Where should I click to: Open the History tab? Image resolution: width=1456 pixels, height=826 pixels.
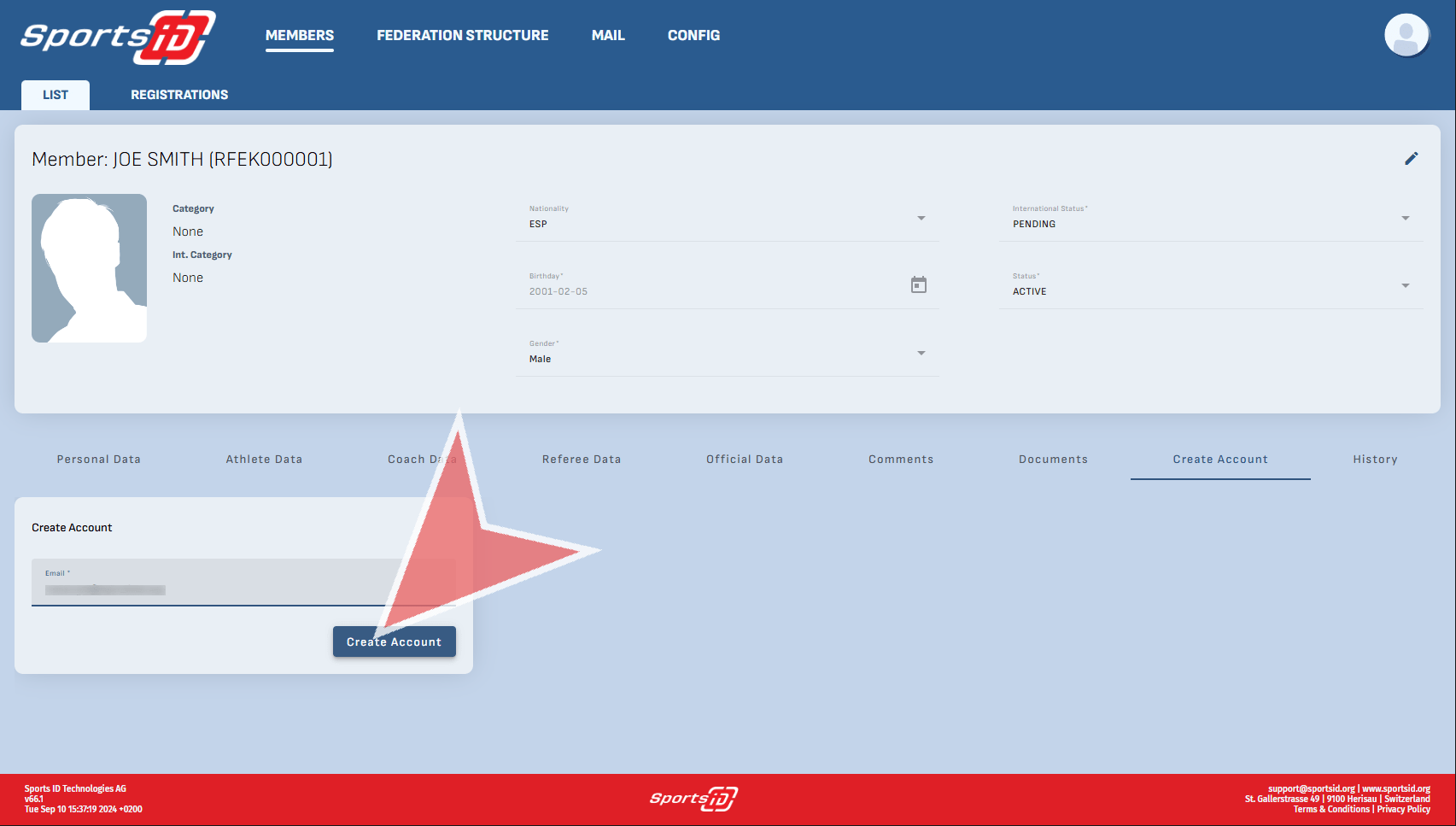(1375, 460)
